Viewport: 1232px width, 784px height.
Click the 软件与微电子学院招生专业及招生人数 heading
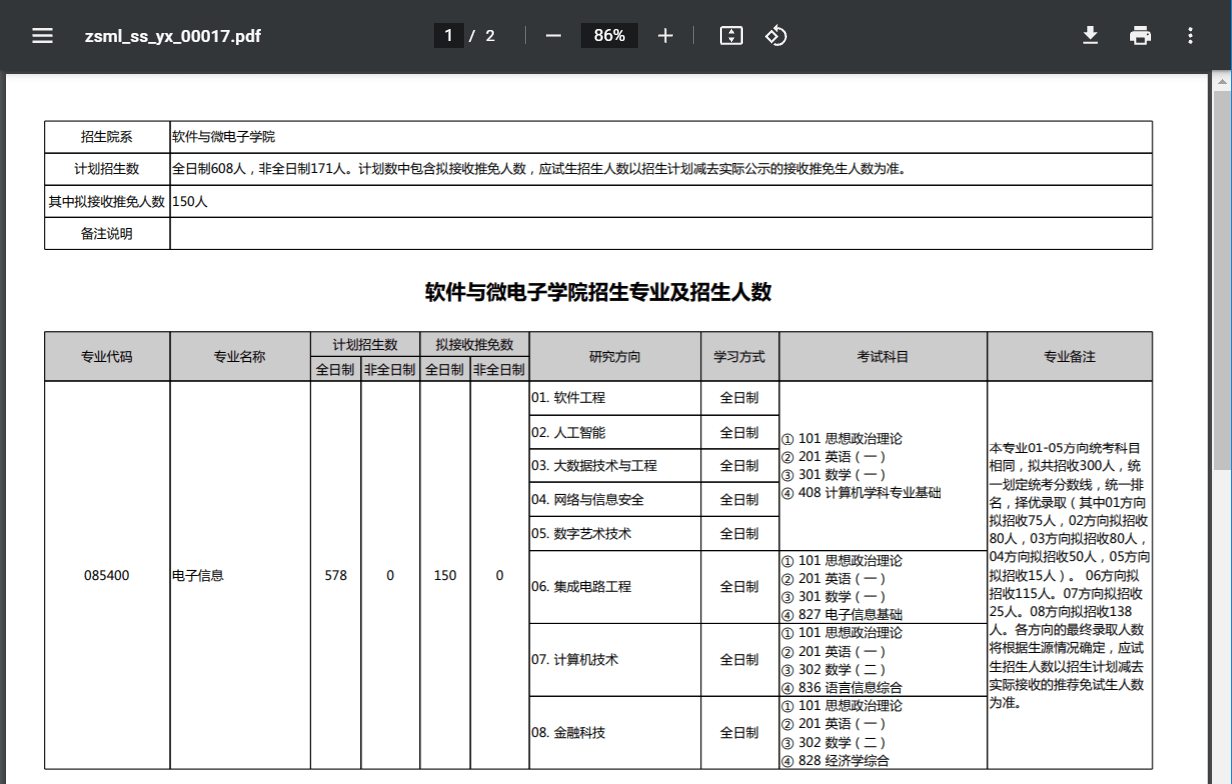(598, 292)
